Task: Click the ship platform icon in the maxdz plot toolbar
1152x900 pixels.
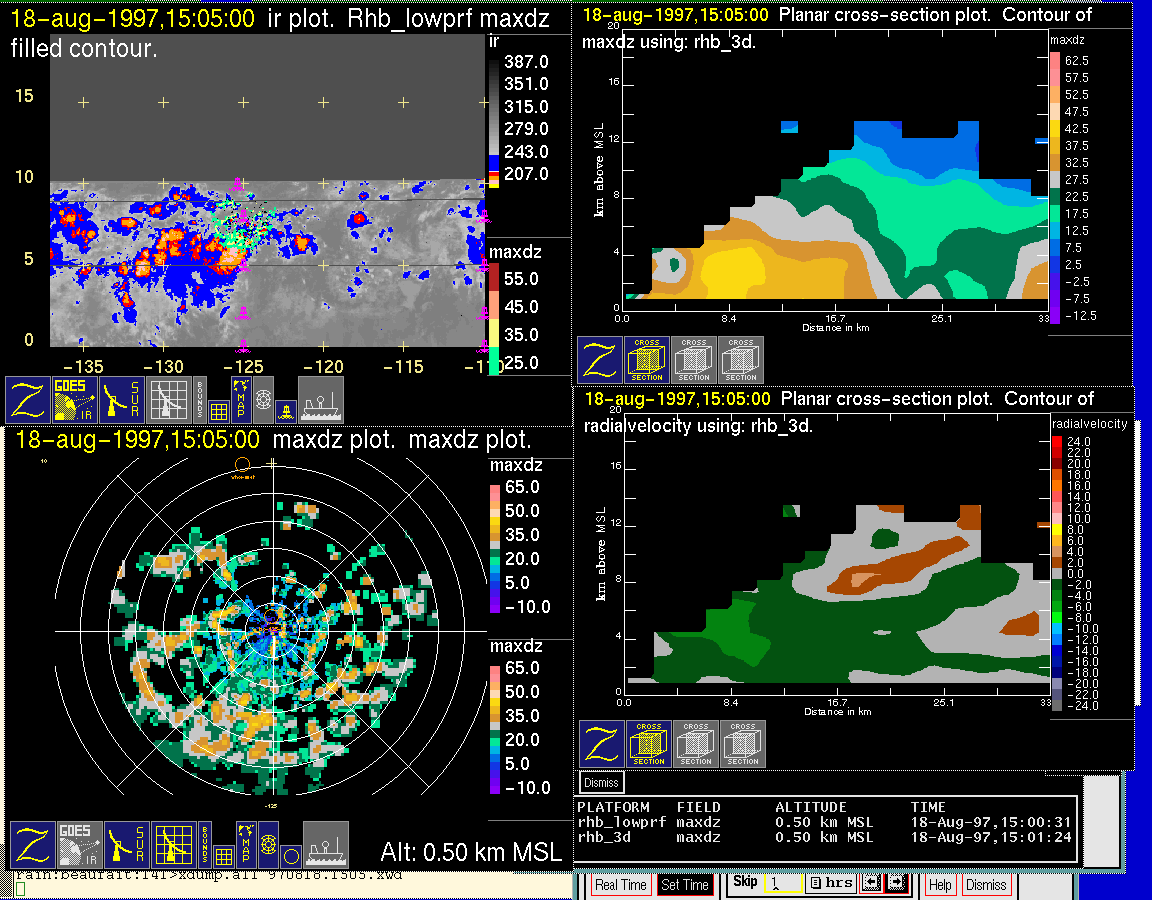Action: point(326,845)
